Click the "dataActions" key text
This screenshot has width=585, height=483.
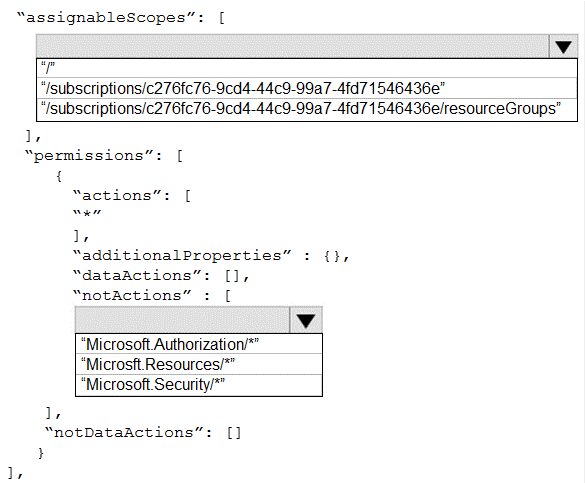137,276
